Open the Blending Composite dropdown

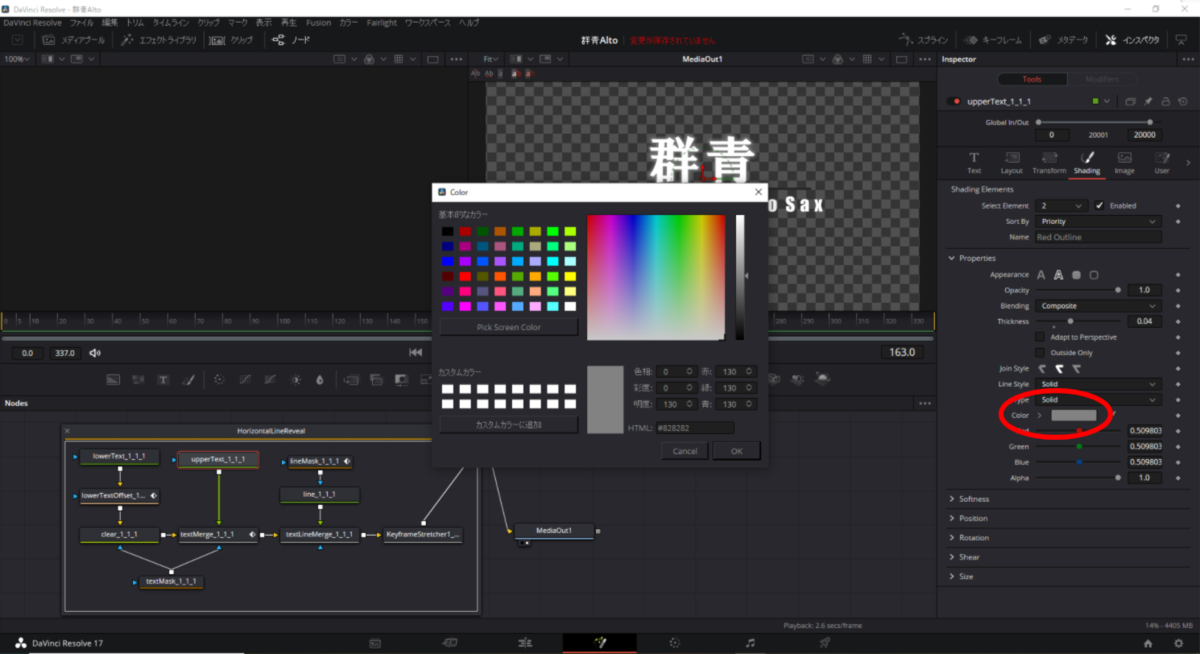[x=1098, y=306]
